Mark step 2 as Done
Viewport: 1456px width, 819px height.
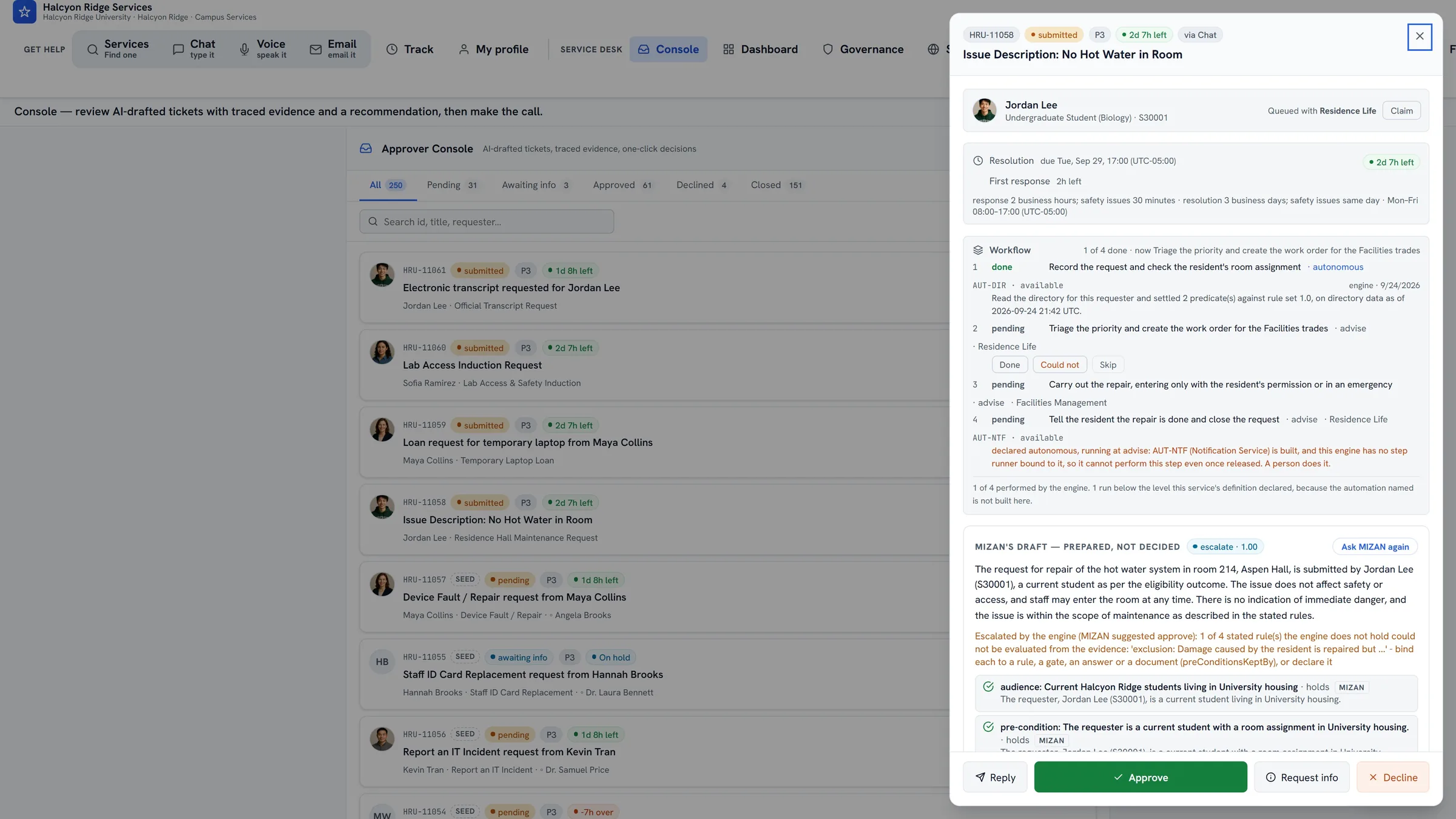[x=1009, y=365]
